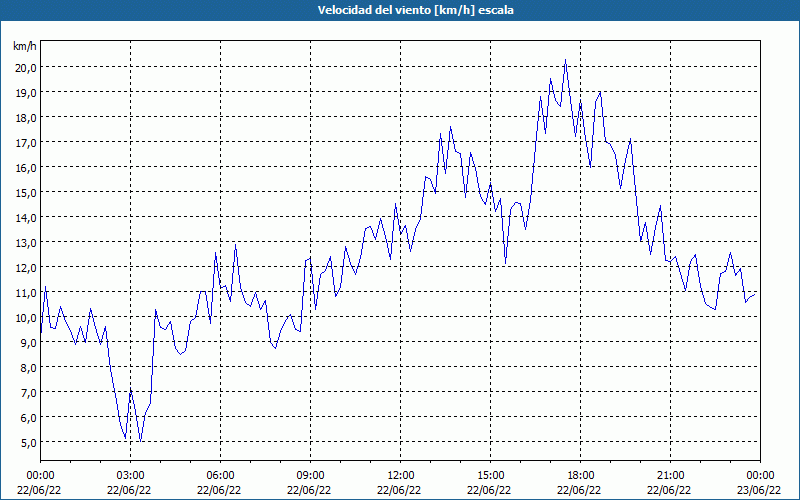Select the 7,0 y-axis value
Screen dimensions: 800x500
(28, 393)
